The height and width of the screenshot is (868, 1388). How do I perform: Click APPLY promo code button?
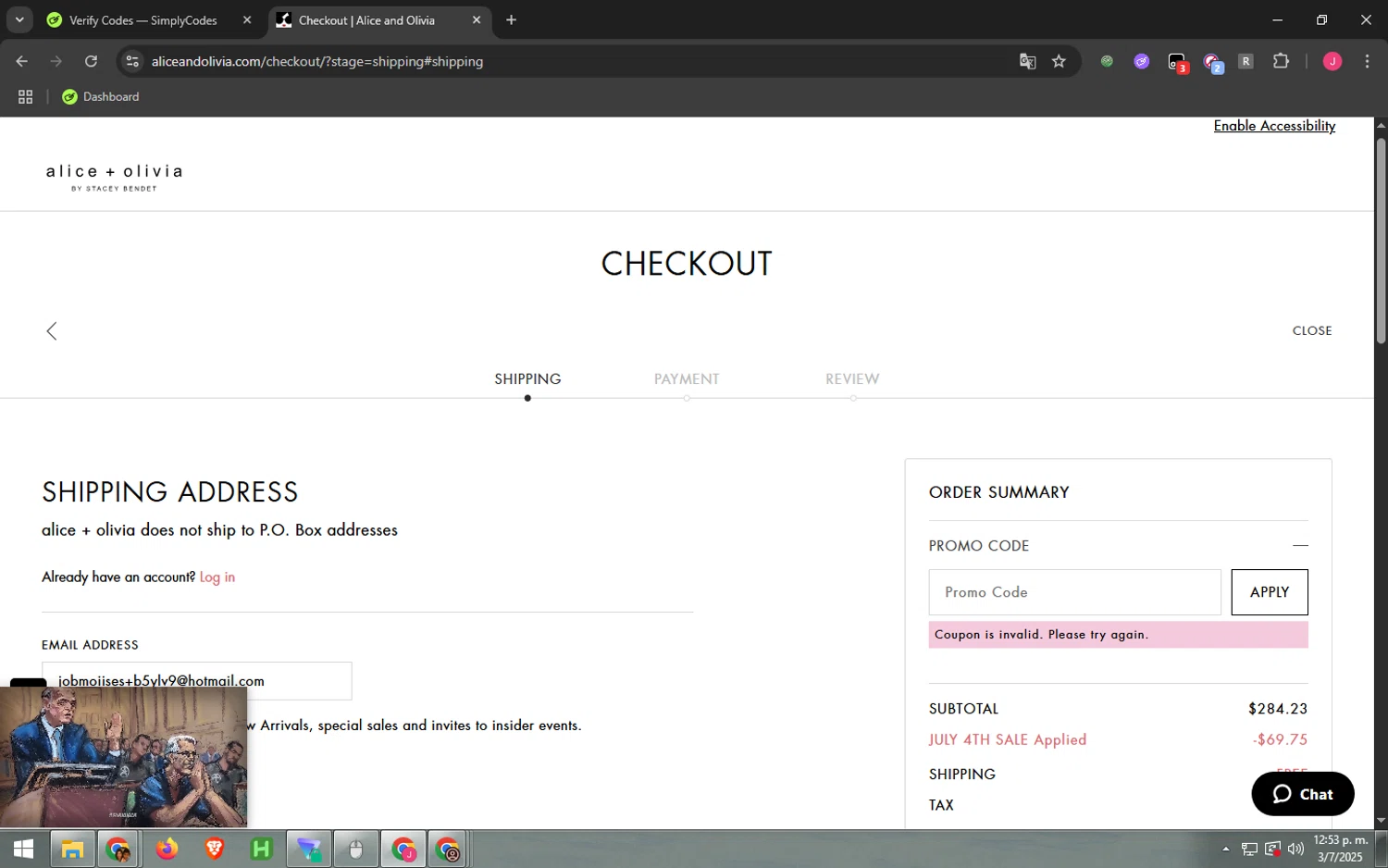1269,592
